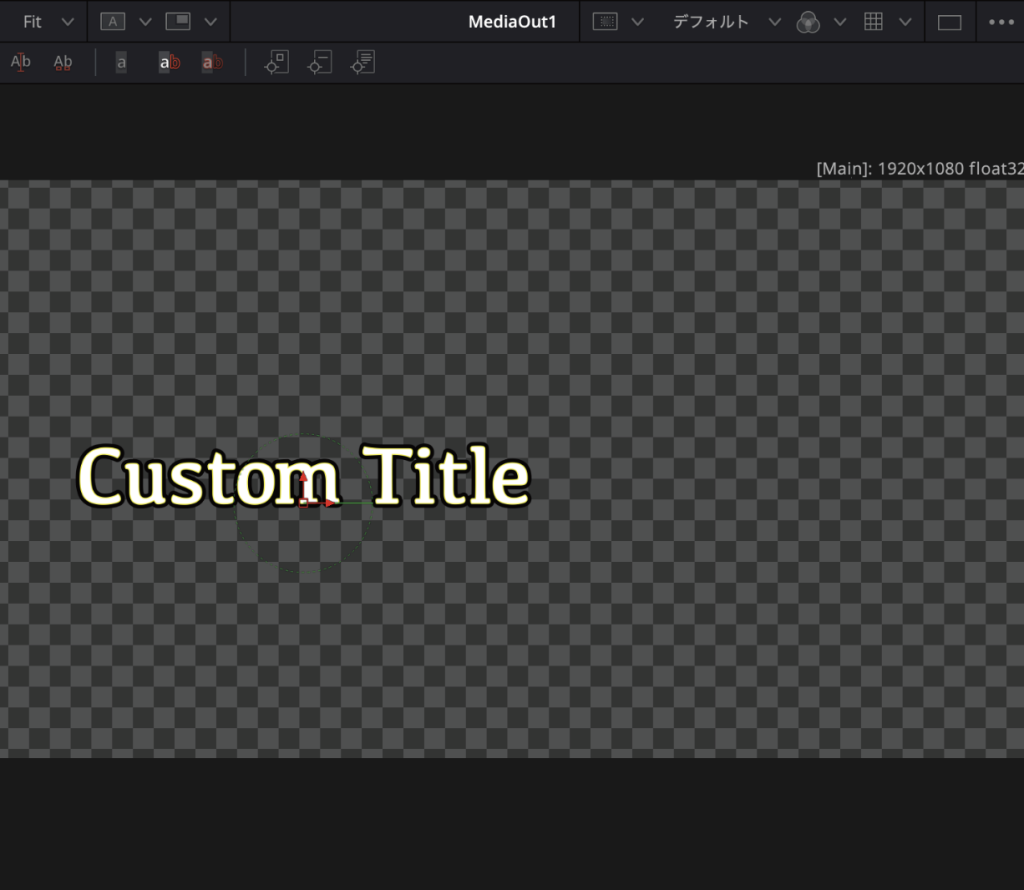Screen dimensions: 1024x890
Task: Toggle the region of interest icon
Action: 605,21
